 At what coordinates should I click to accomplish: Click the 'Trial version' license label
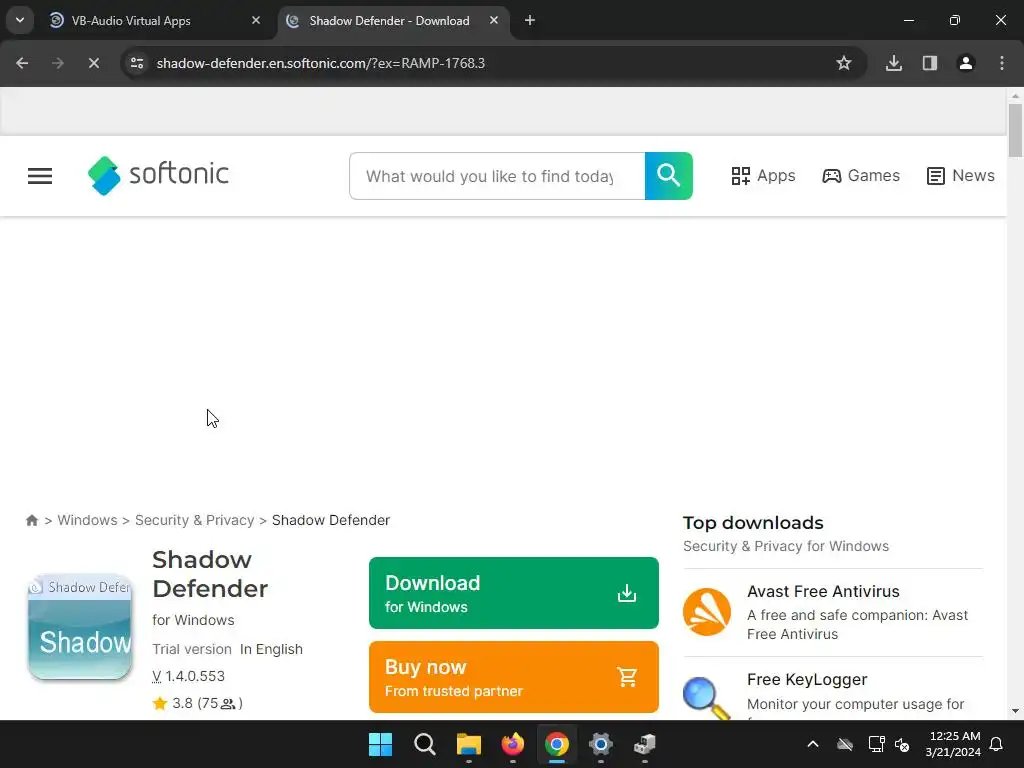coord(191,649)
